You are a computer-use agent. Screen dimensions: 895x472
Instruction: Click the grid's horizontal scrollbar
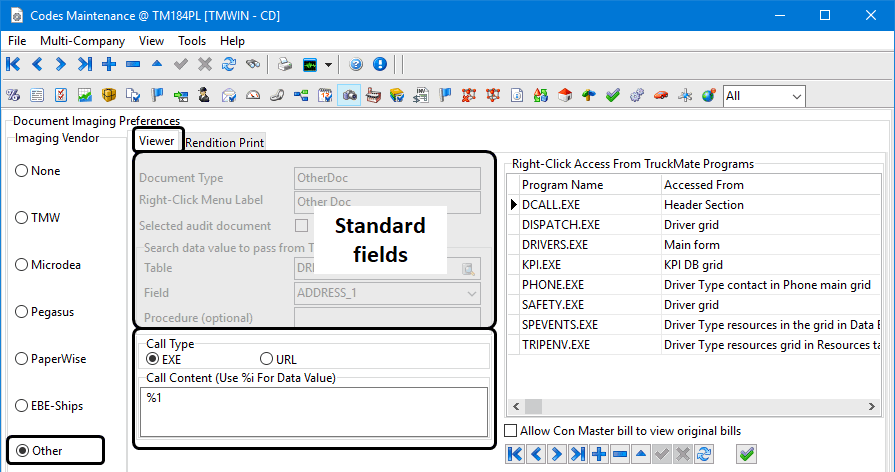[700, 406]
